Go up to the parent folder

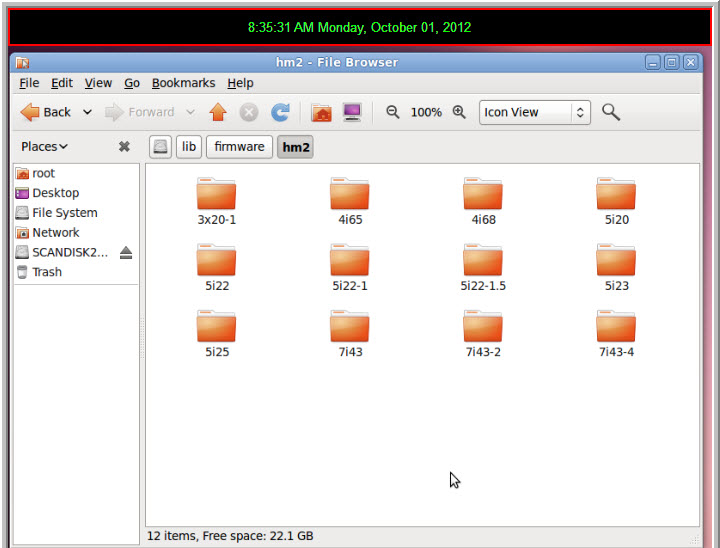(x=218, y=112)
